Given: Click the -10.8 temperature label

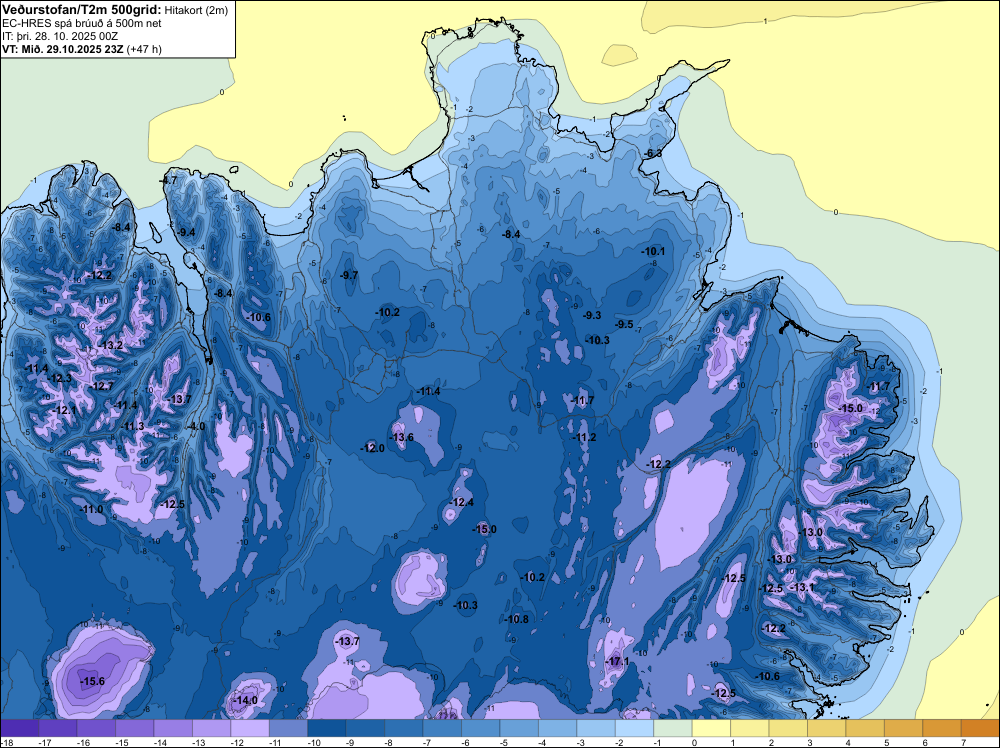Looking at the screenshot, I should click(517, 619).
